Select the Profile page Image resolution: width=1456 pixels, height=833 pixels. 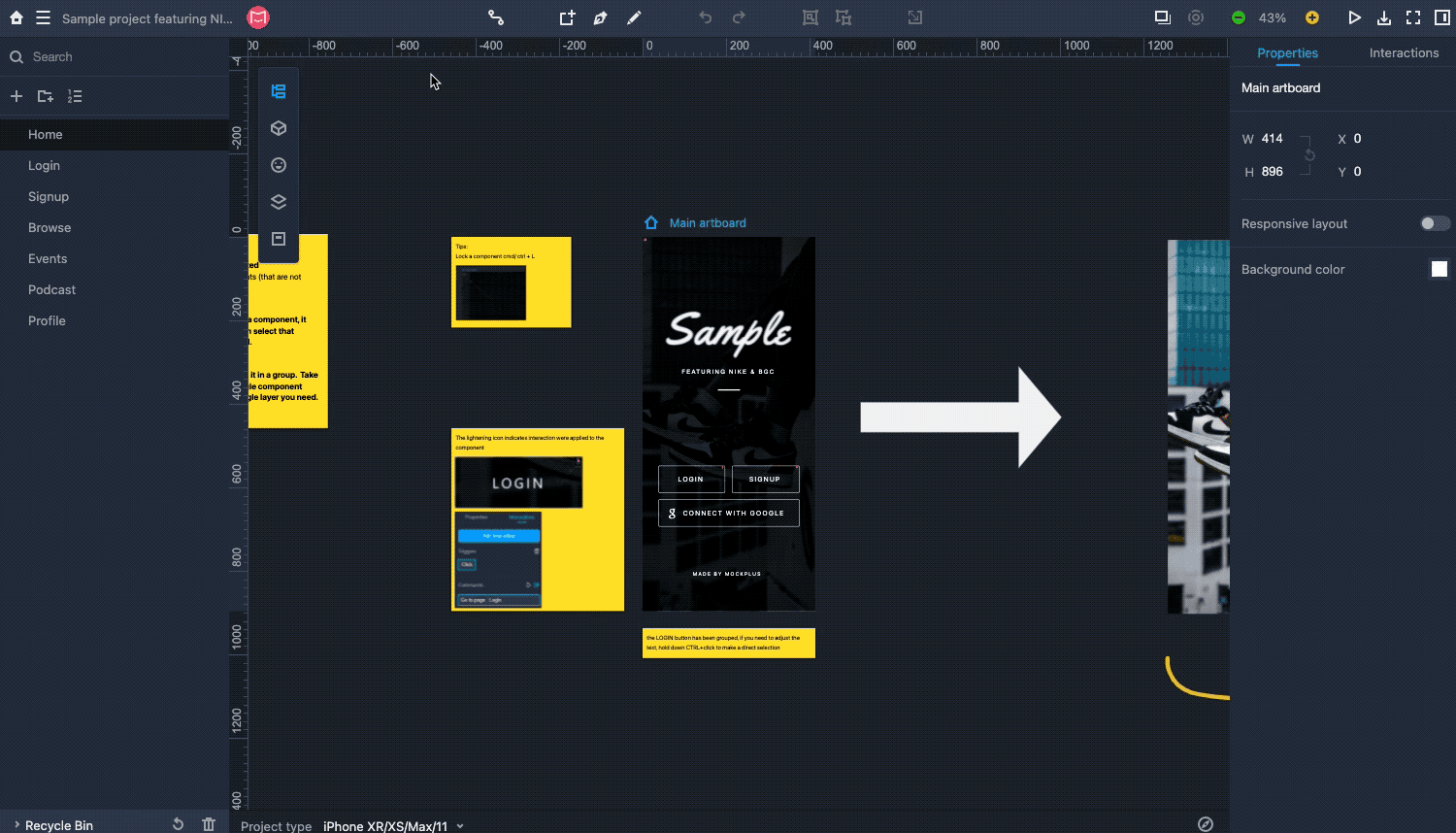(x=115, y=320)
